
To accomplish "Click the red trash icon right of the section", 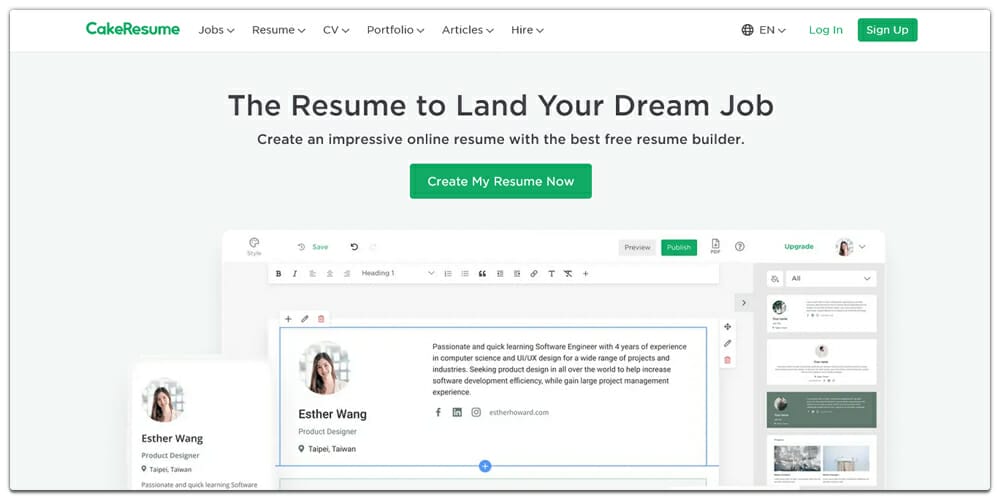I will tap(728, 360).
